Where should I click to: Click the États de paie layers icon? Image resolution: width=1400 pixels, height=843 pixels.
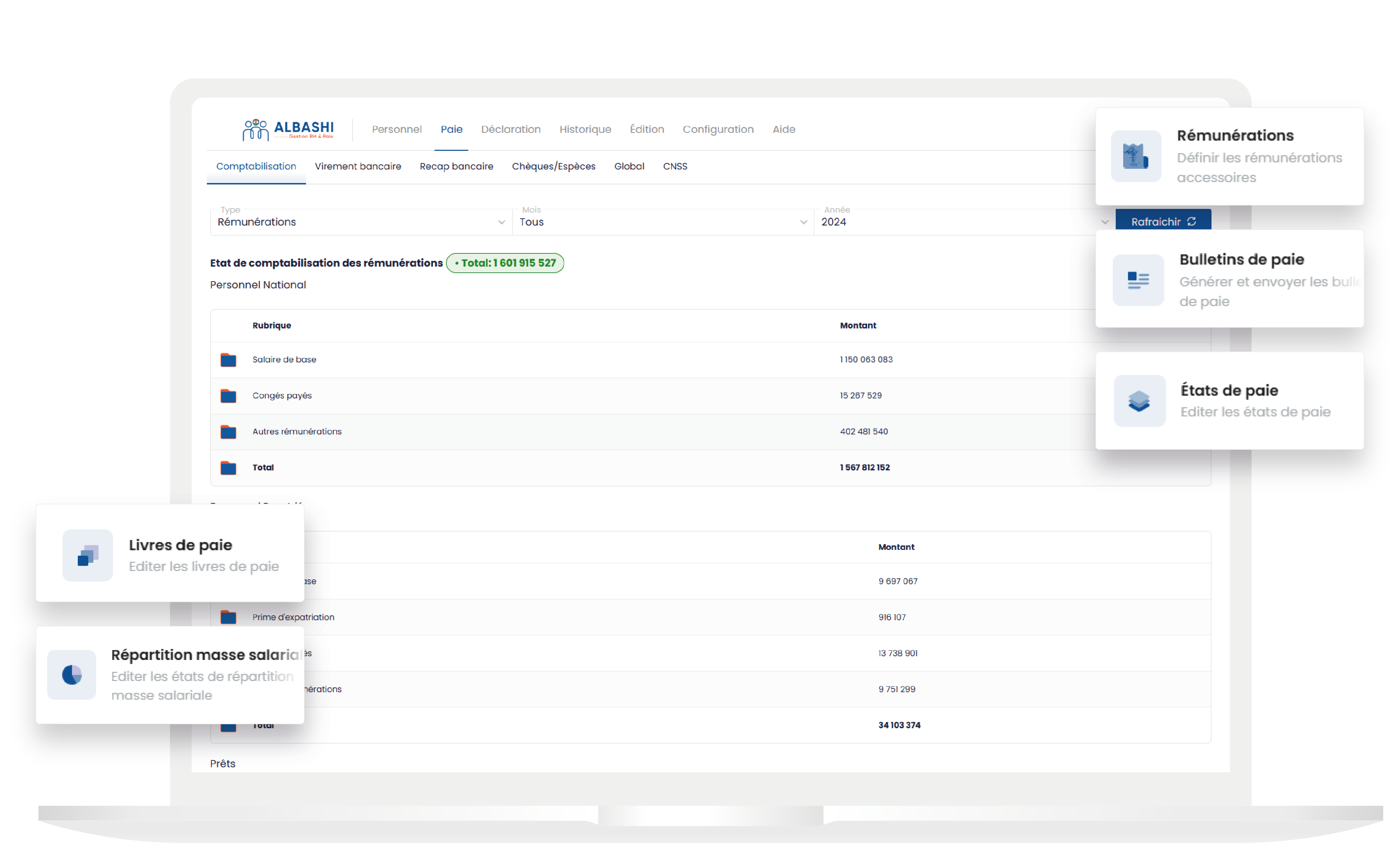(1139, 401)
